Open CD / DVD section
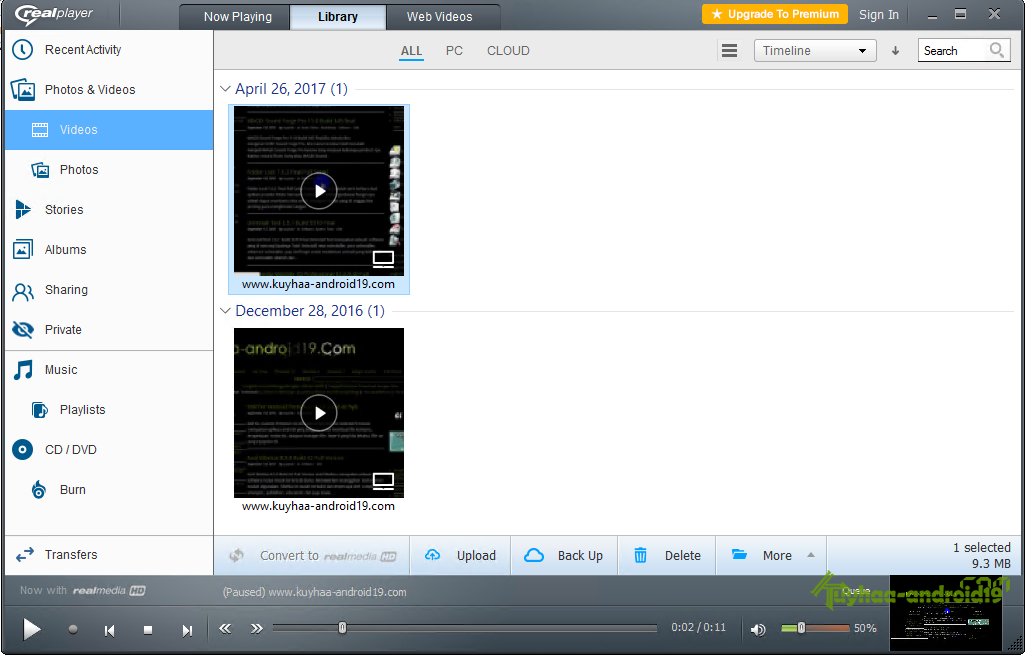The image size is (1025, 655). coord(109,450)
